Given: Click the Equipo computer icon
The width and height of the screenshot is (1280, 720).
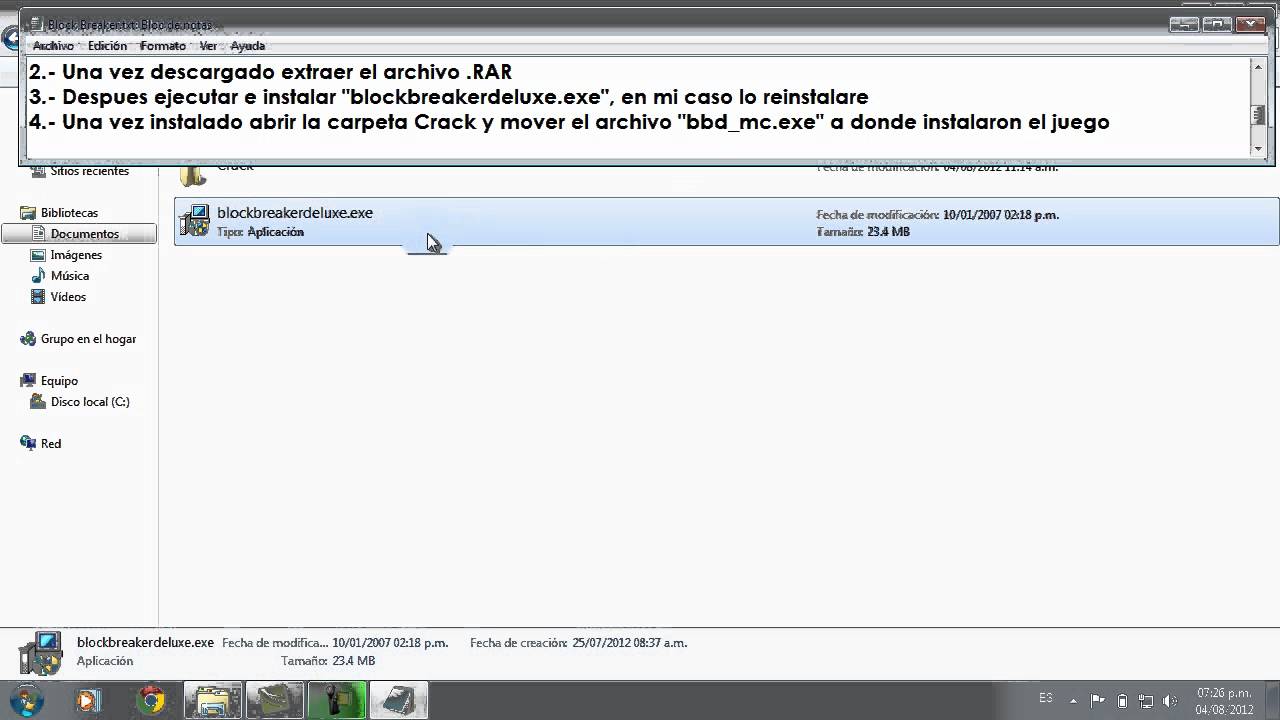Looking at the screenshot, I should pos(28,381).
